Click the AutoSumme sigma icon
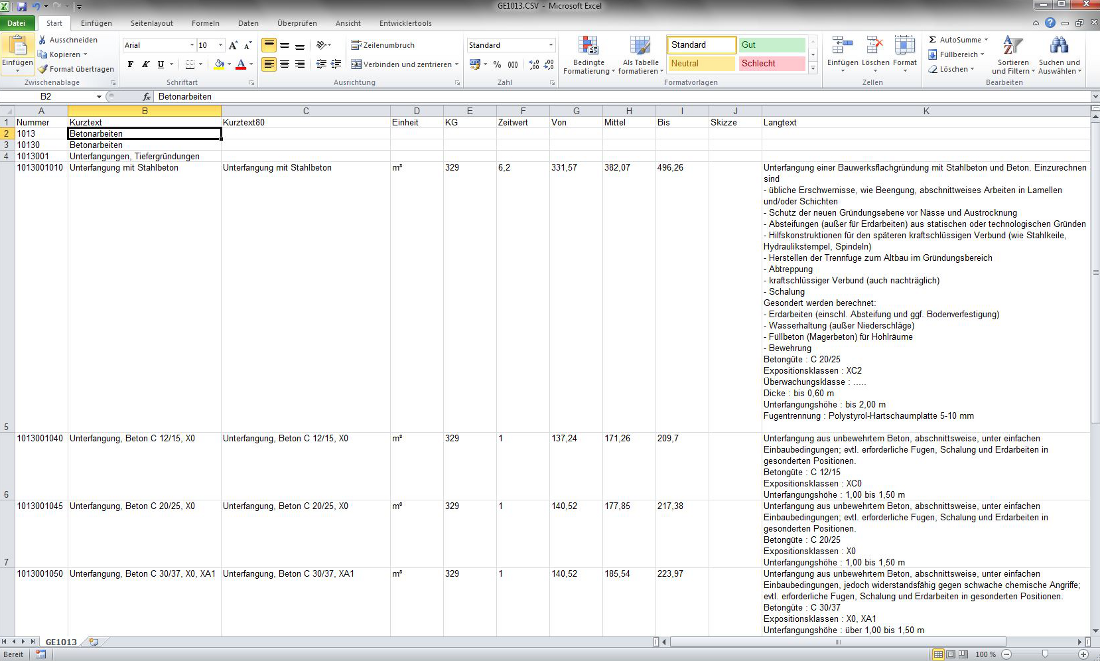This screenshot has height=661, width=1100. tap(932, 40)
